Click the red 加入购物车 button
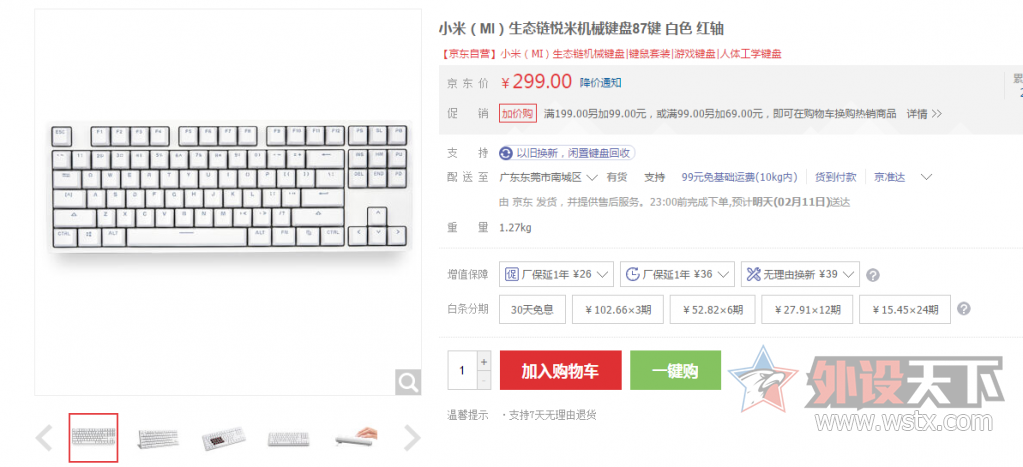Screen dimensions: 1023x467 (560, 370)
